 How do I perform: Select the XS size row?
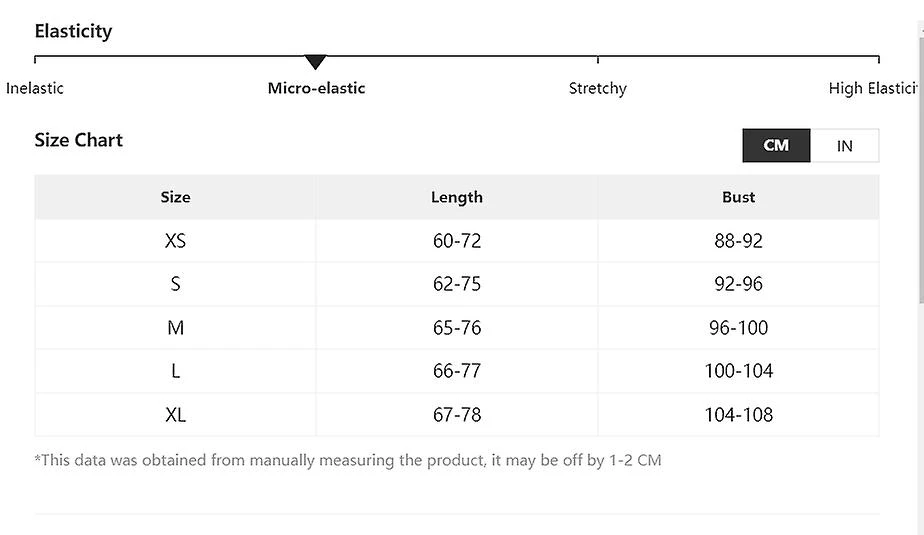(175, 241)
